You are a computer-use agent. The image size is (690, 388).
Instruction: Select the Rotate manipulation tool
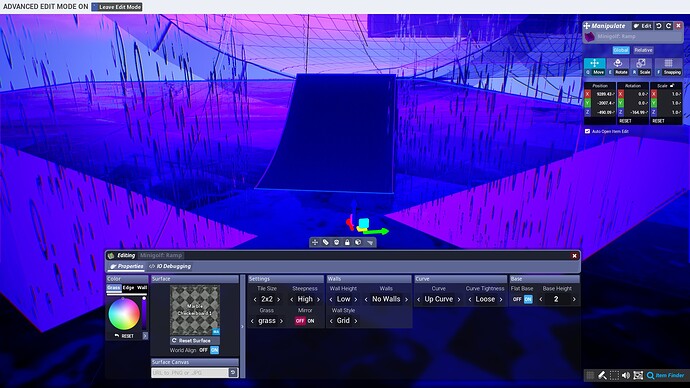(618, 66)
